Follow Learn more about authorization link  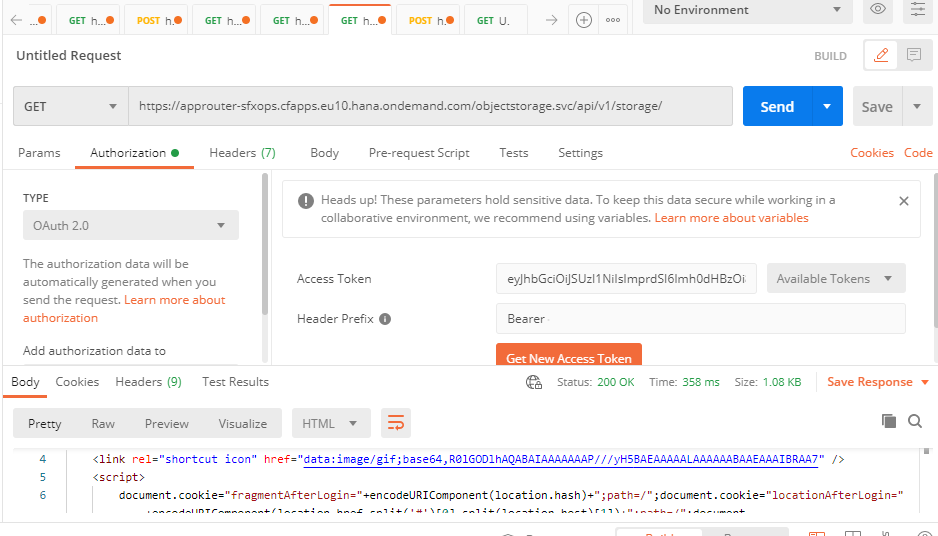pyautogui.click(x=124, y=309)
